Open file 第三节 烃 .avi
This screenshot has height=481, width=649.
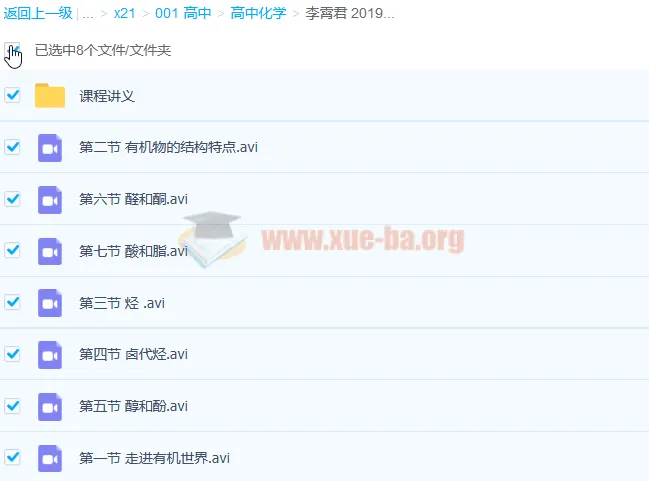[122, 303]
